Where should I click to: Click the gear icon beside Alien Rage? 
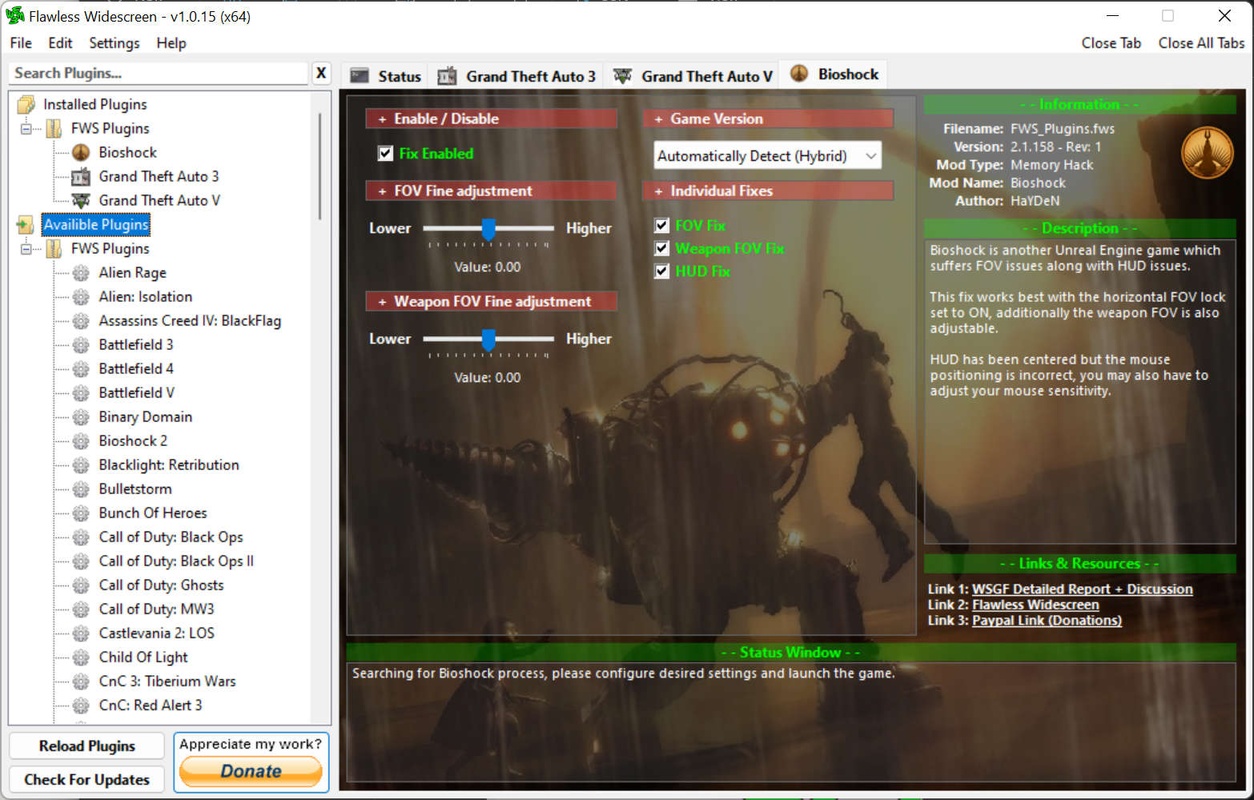81,272
